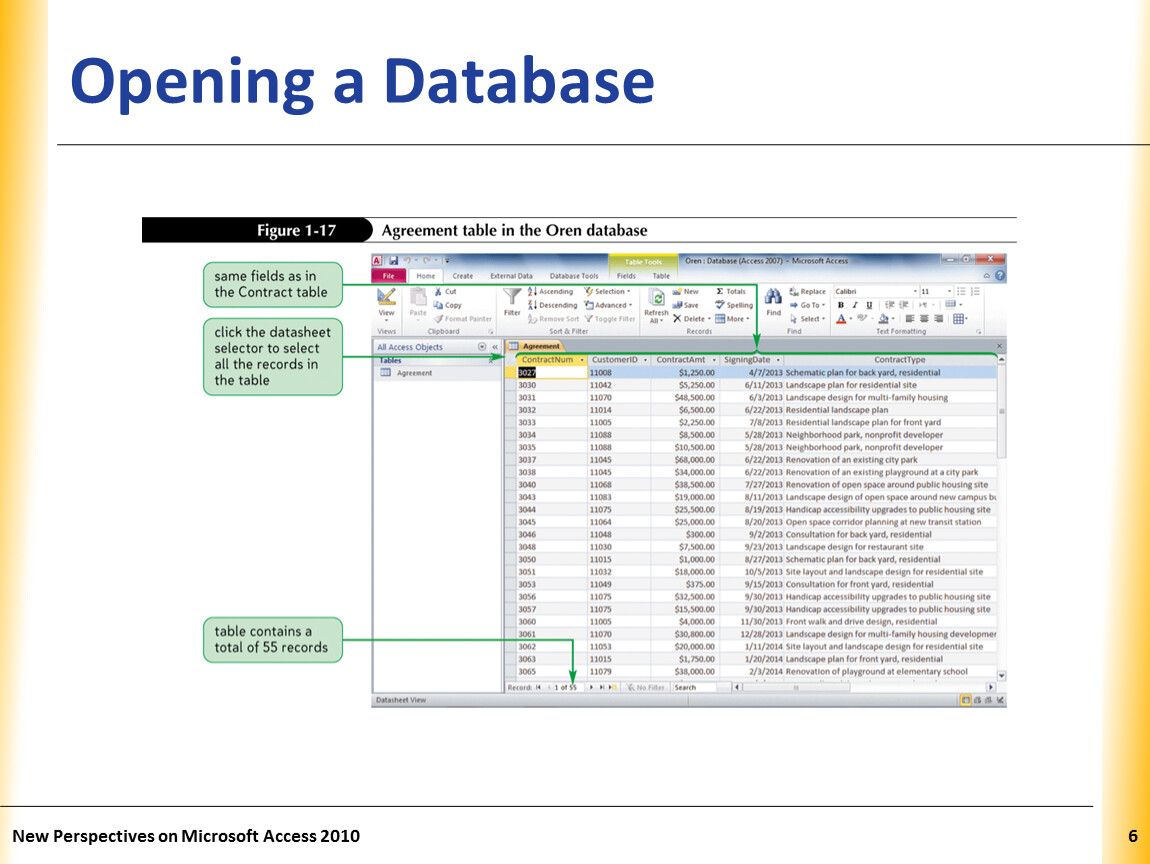Click the Save record button
Image resolution: width=1150 pixels, height=864 pixels.
coord(686,305)
